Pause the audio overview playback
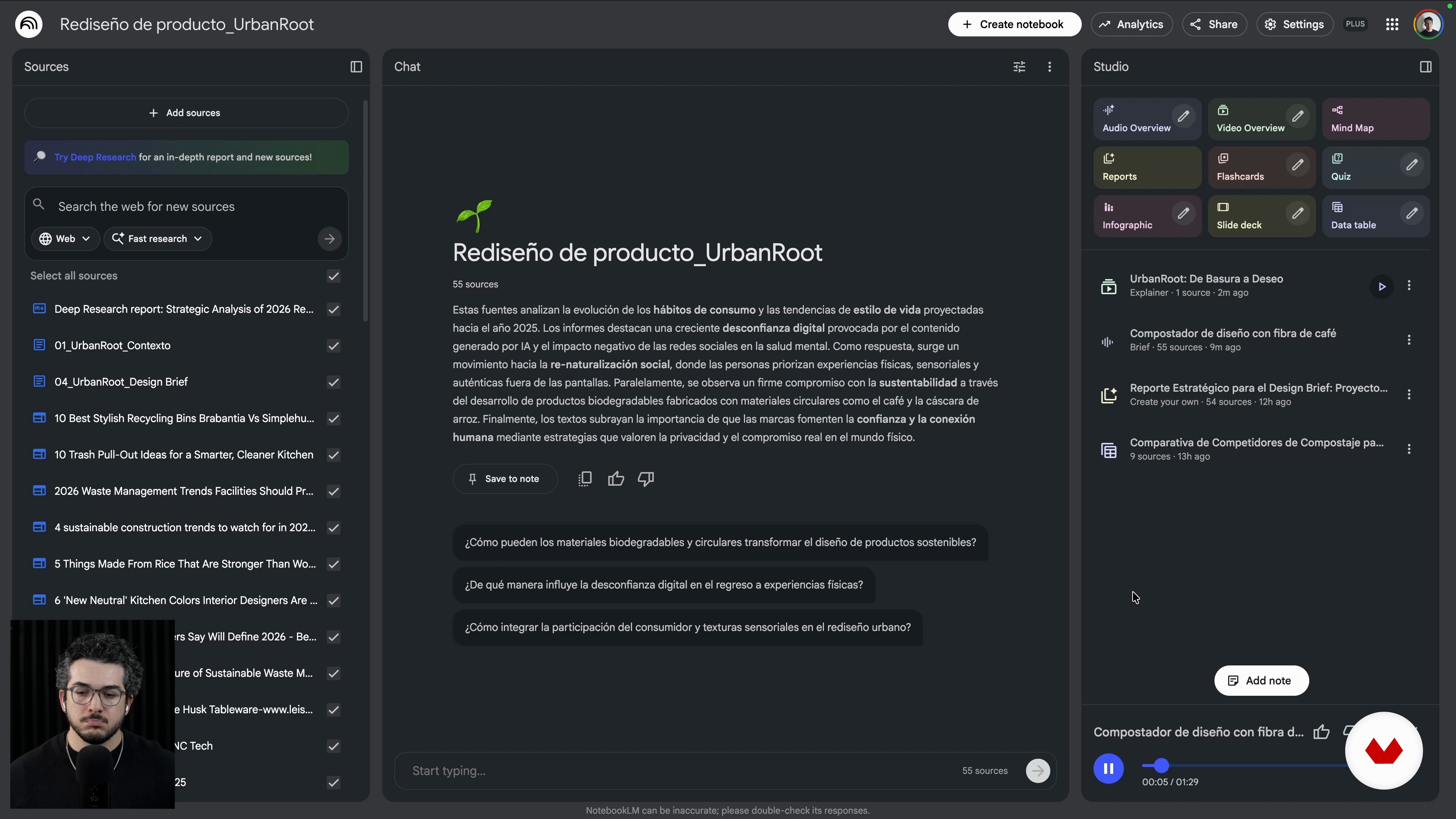This screenshot has height=819, width=1456. [1108, 769]
